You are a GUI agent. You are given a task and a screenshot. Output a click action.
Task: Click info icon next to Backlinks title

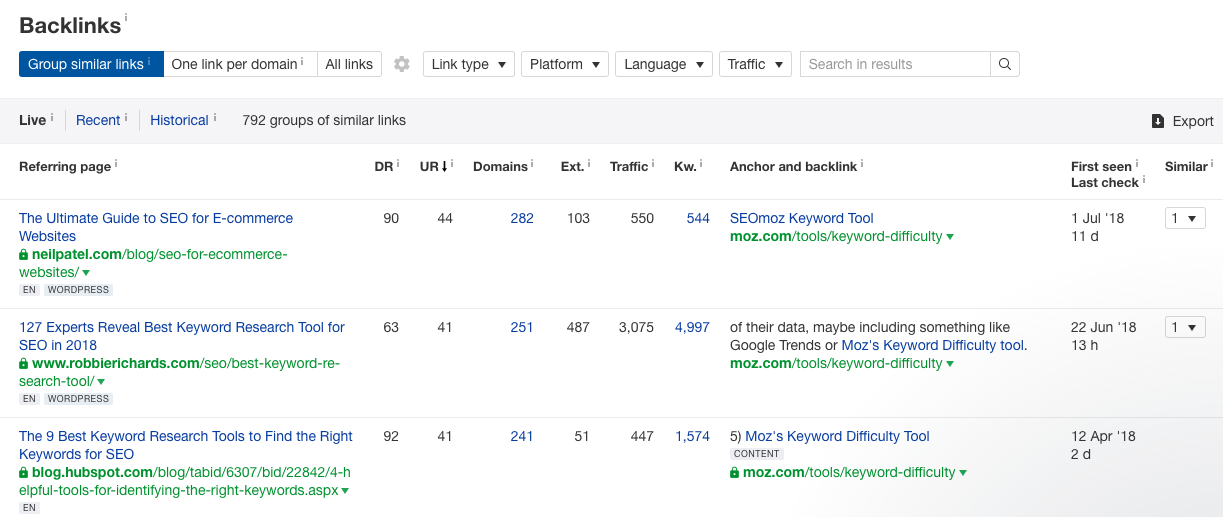(x=127, y=18)
